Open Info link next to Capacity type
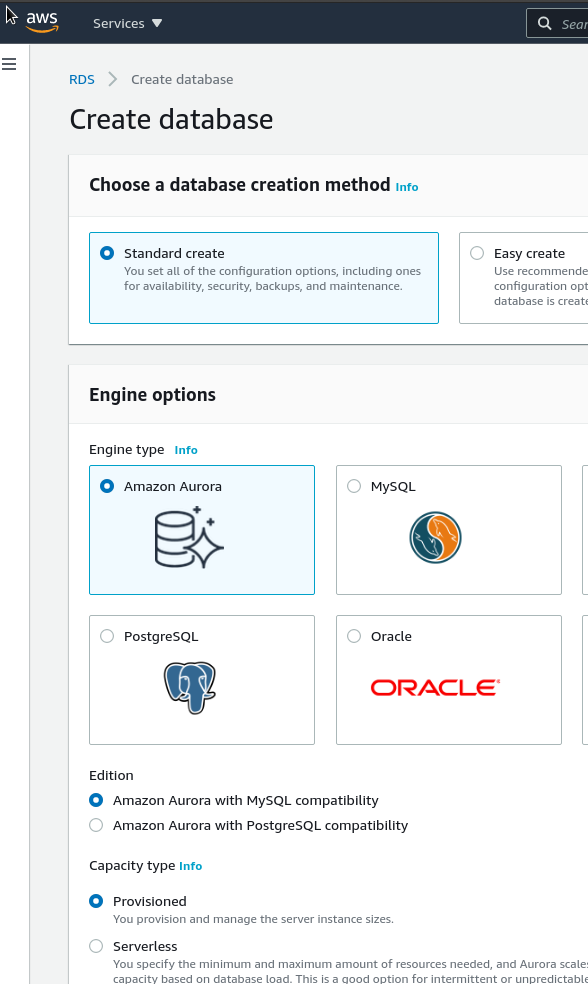The image size is (588, 984). (x=190, y=866)
